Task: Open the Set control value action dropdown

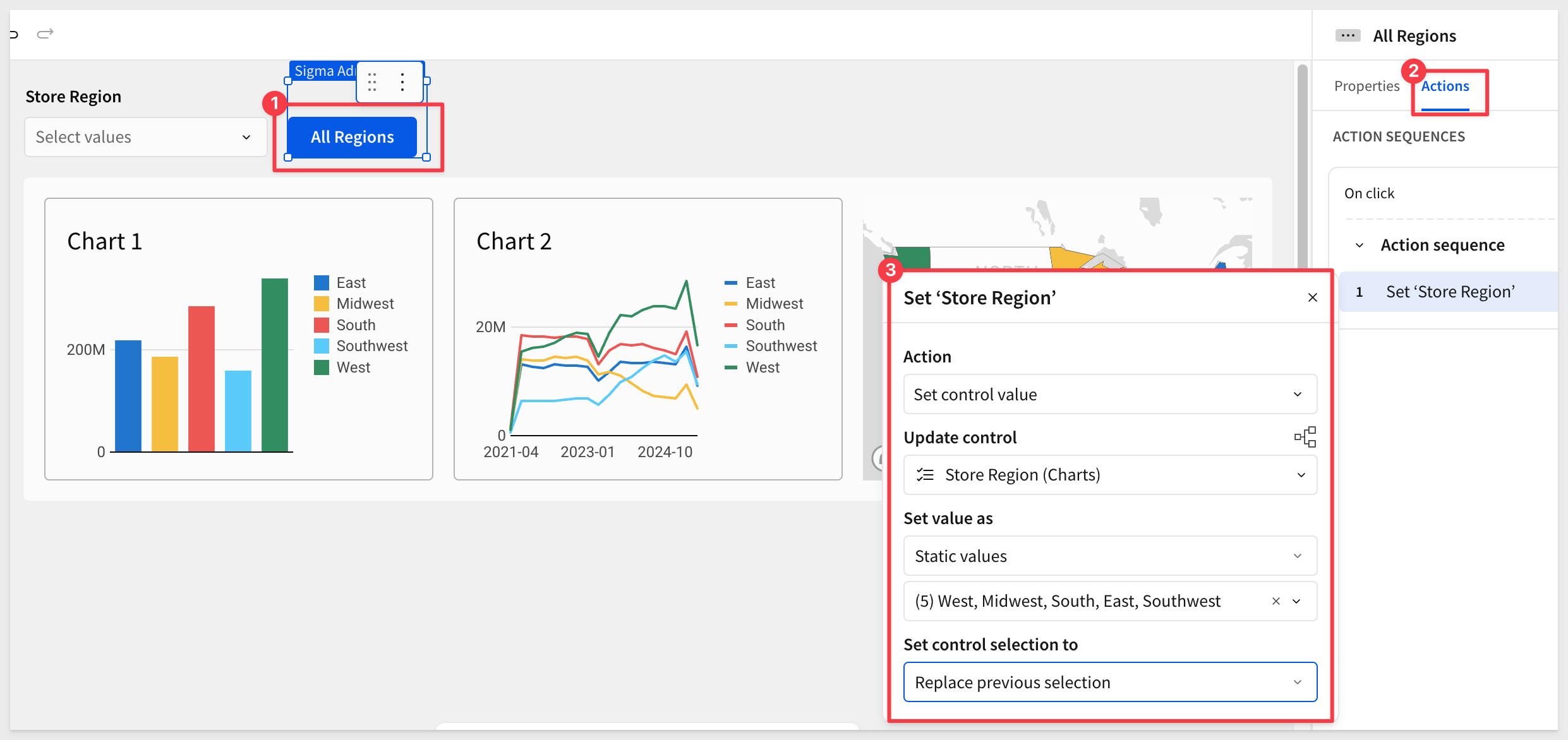Action: (x=1110, y=395)
